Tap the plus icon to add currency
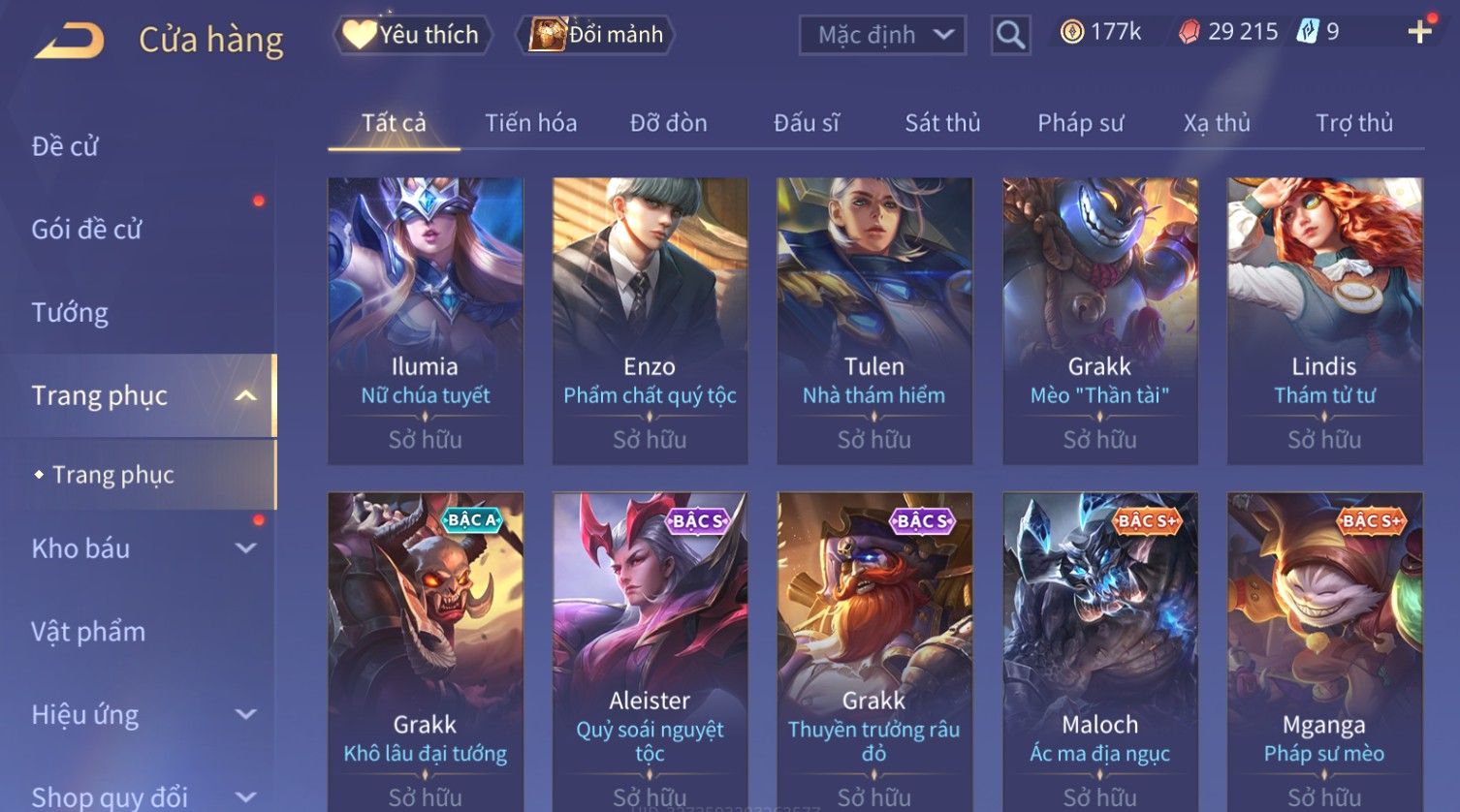This screenshot has height=812, width=1460. point(1419,32)
